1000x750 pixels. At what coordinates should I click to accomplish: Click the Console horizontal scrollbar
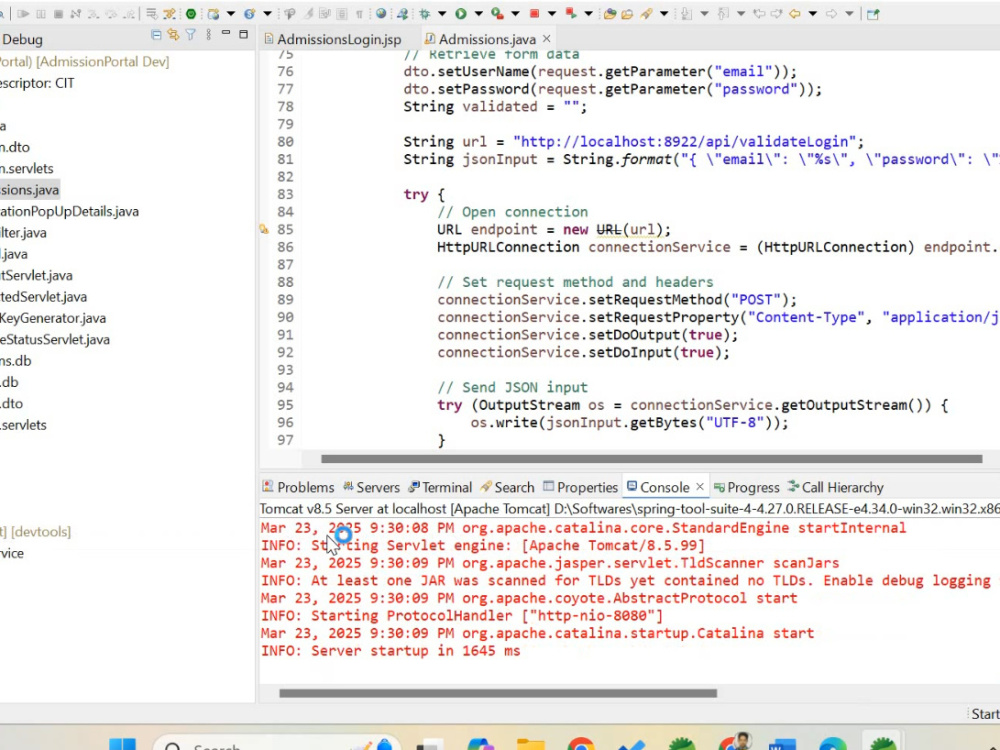pos(498,693)
